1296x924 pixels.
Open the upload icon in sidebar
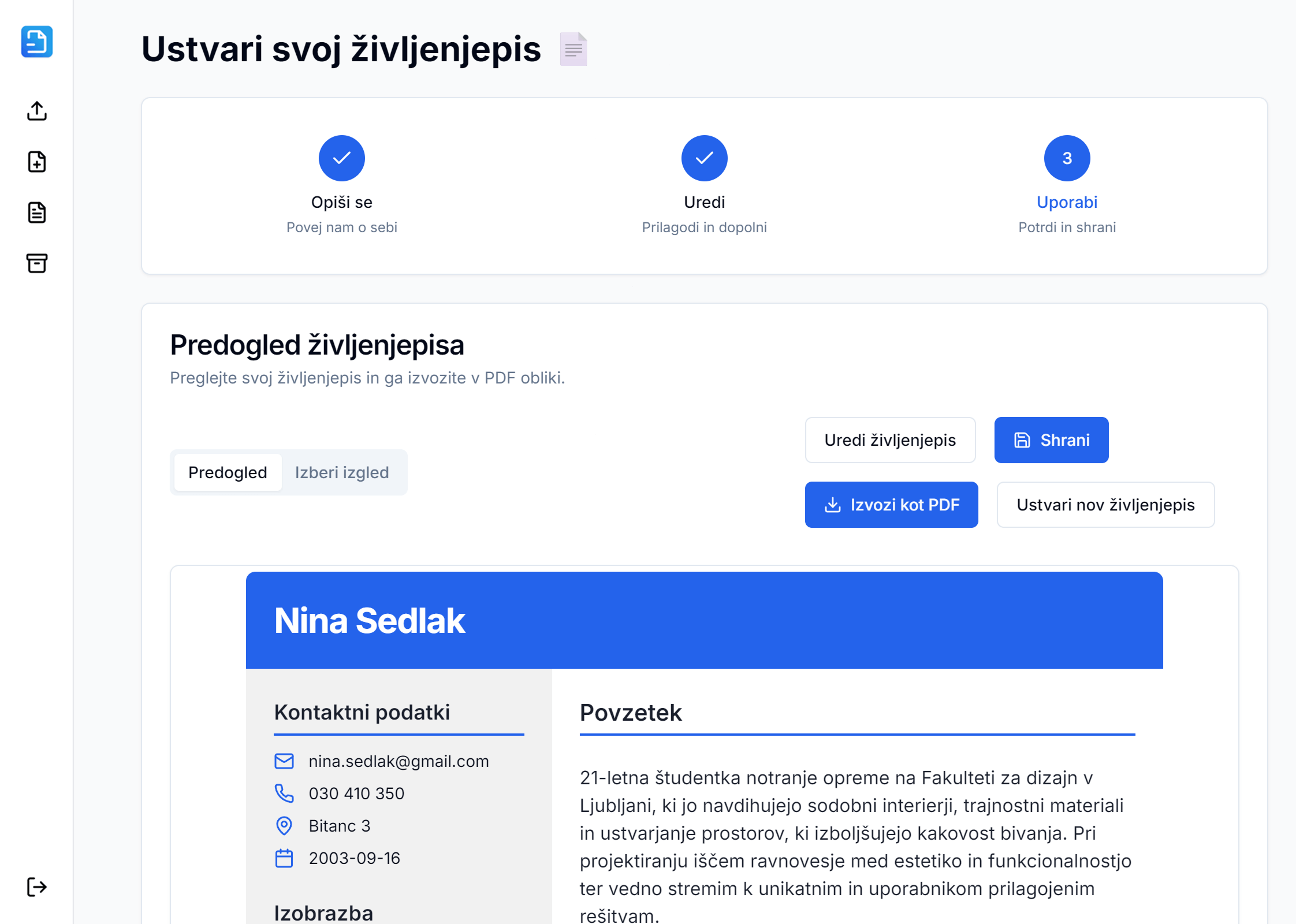pyautogui.click(x=37, y=111)
